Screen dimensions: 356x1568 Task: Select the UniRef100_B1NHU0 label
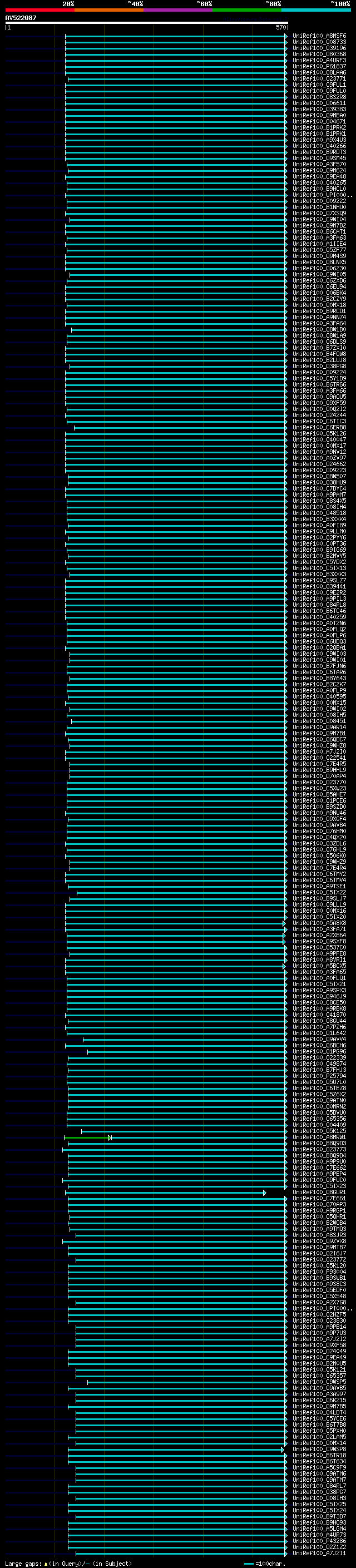pos(319,207)
